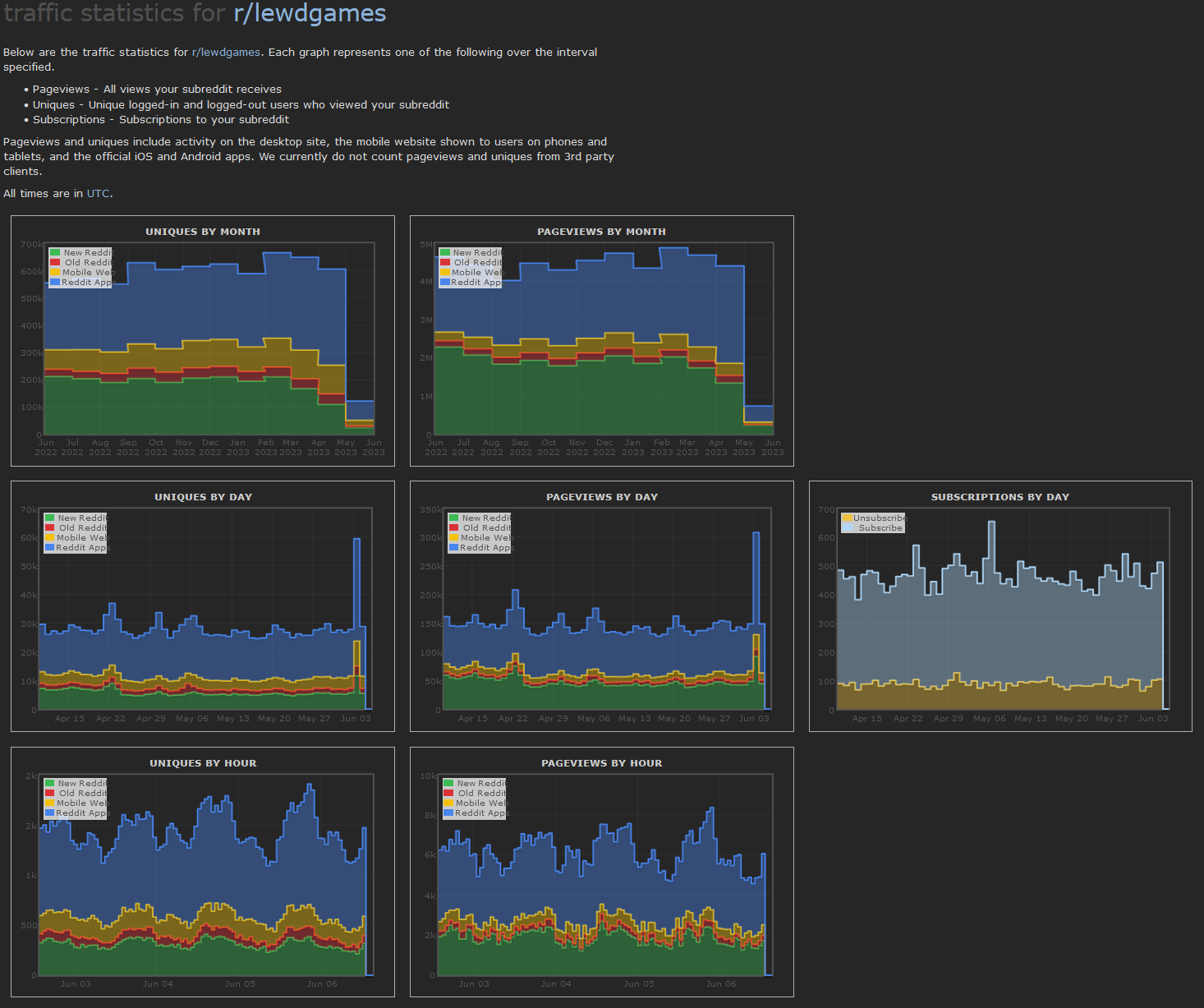Click the Uniques by Hour chart title

coord(203,763)
